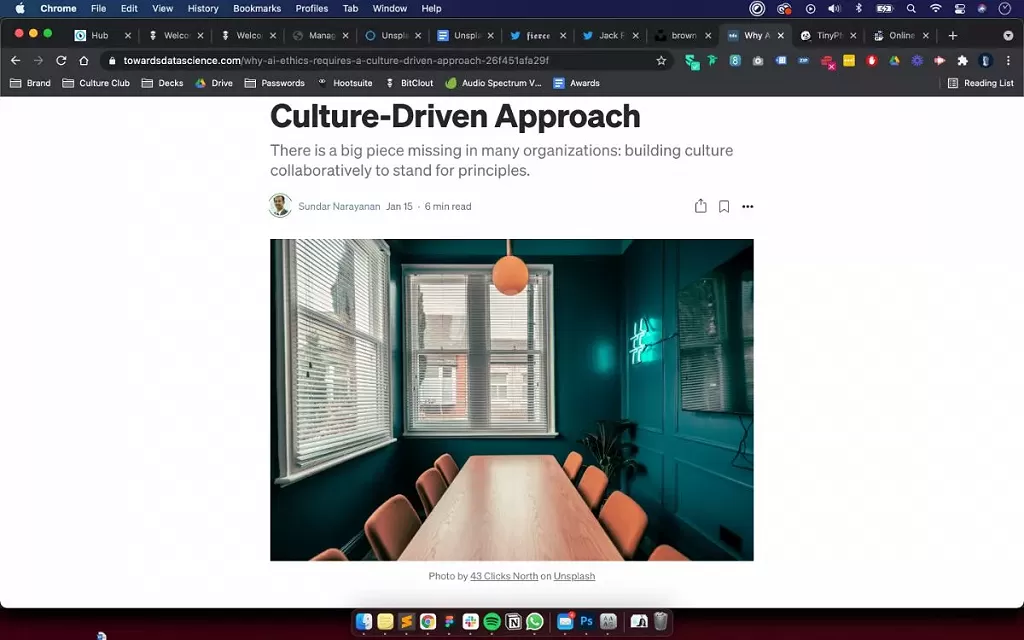Open the three-dots more options menu
This screenshot has width=1024, height=640.
point(748,207)
